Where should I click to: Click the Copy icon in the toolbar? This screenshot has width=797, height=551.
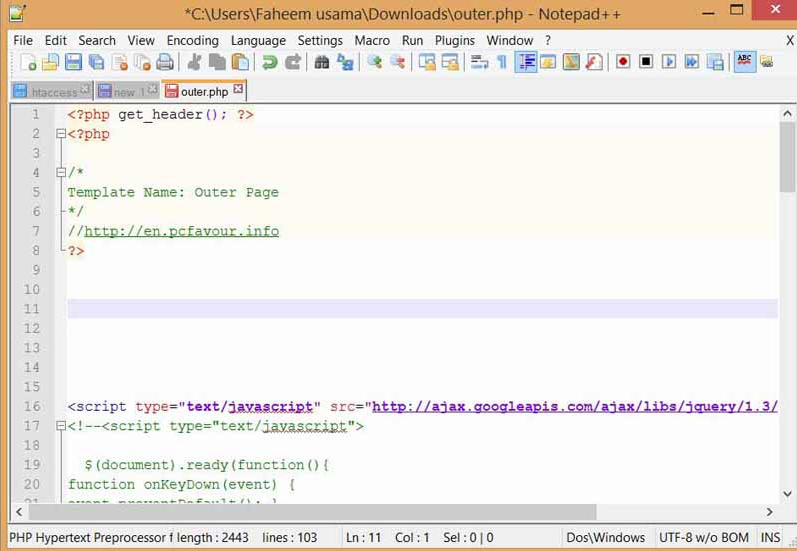(217, 62)
